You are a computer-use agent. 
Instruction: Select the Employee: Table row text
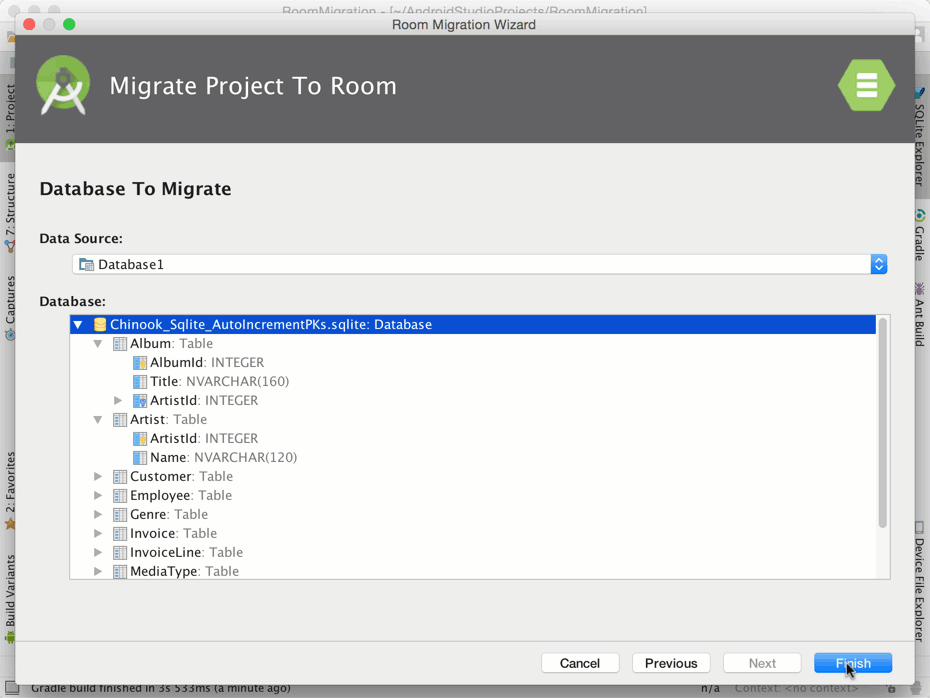(x=181, y=495)
